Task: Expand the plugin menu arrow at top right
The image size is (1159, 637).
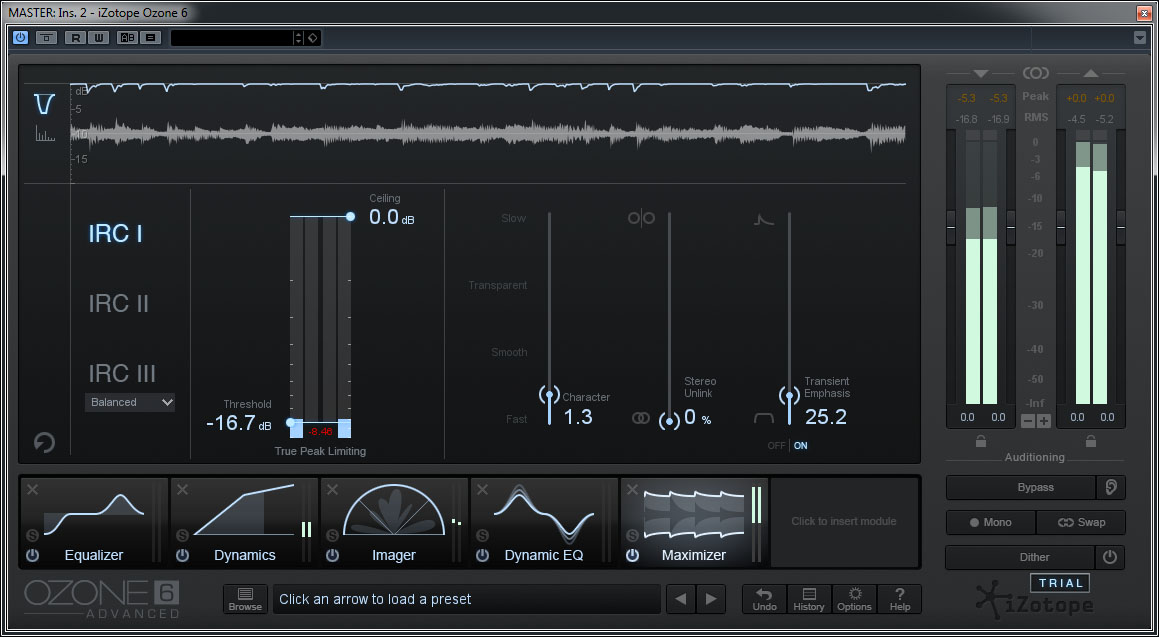Action: tap(1140, 38)
